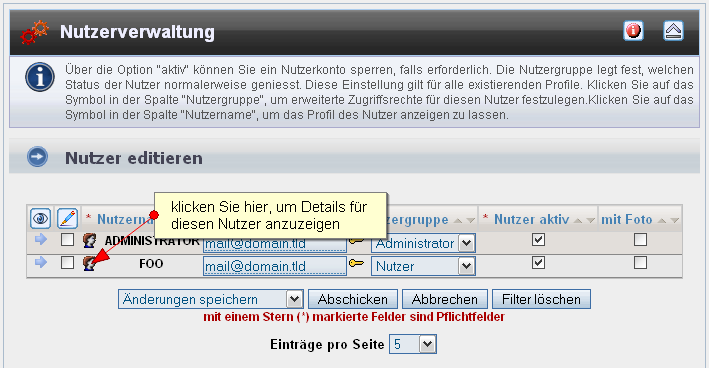The height and width of the screenshot is (368, 709).
Task: Click the key icon in ADMINISTRATOR row
Action: tap(356, 241)
